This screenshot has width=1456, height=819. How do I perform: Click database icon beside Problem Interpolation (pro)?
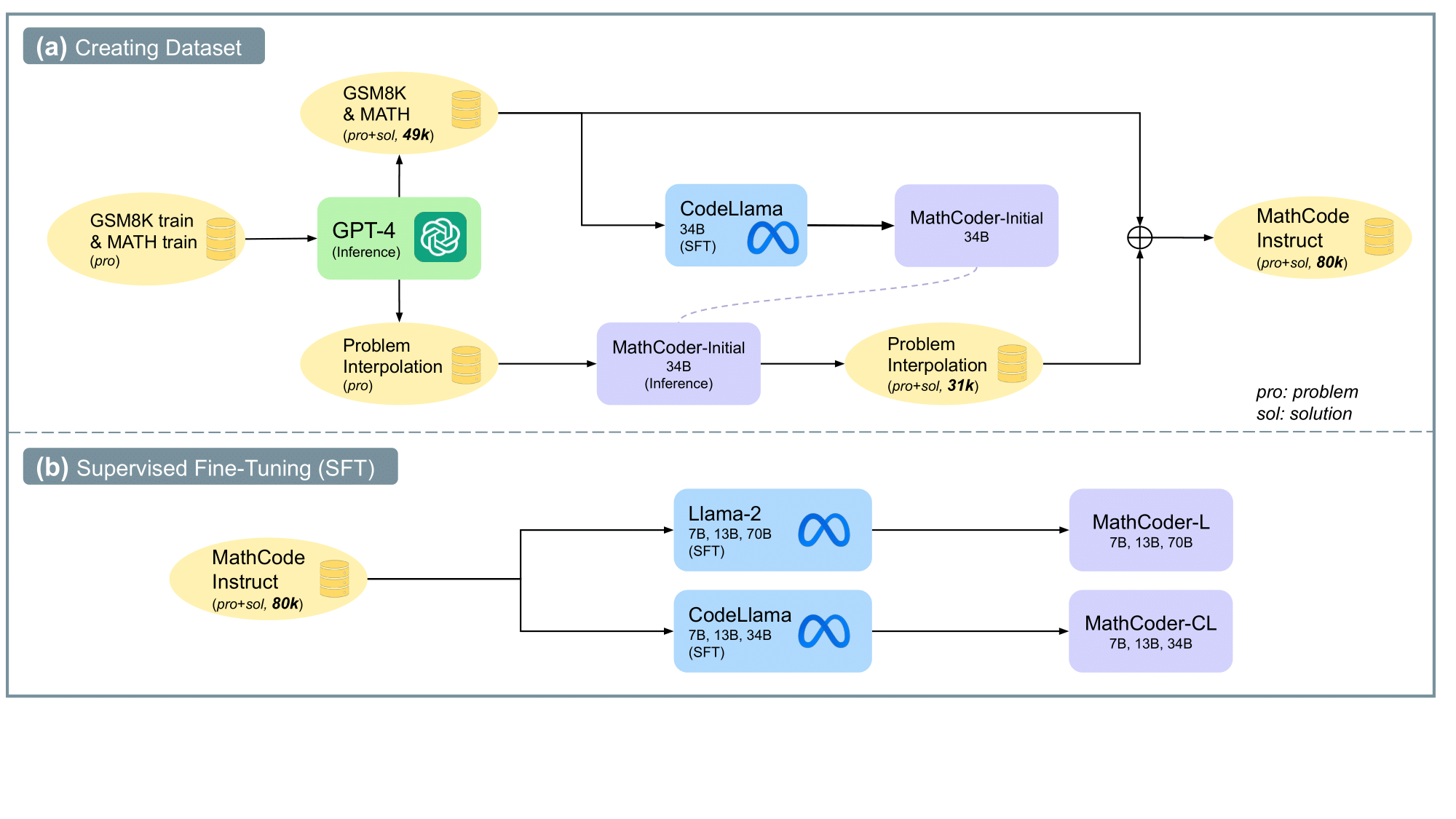click(x=466, y=365)
